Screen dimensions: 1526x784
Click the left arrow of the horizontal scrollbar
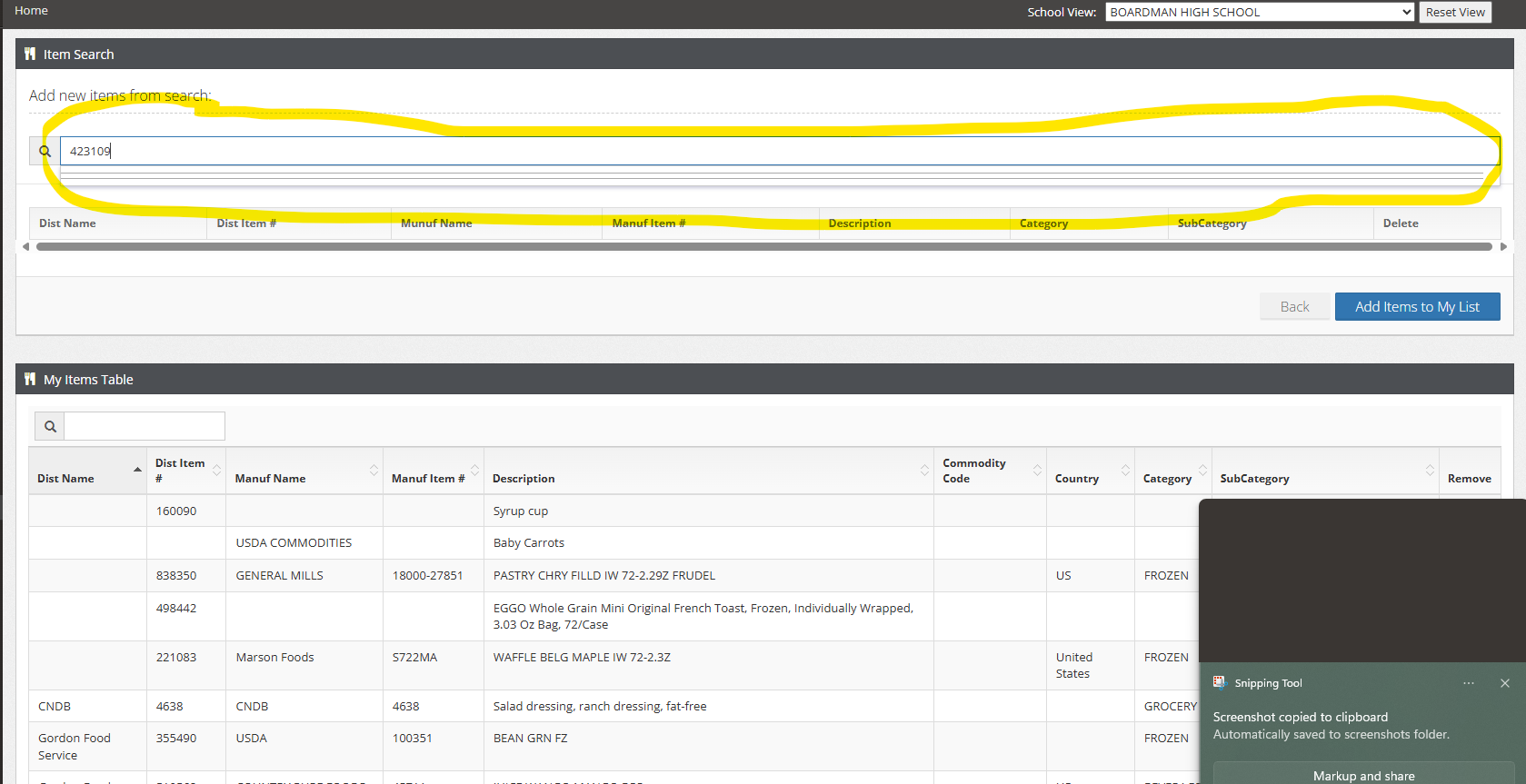click(x=25, y=246)
